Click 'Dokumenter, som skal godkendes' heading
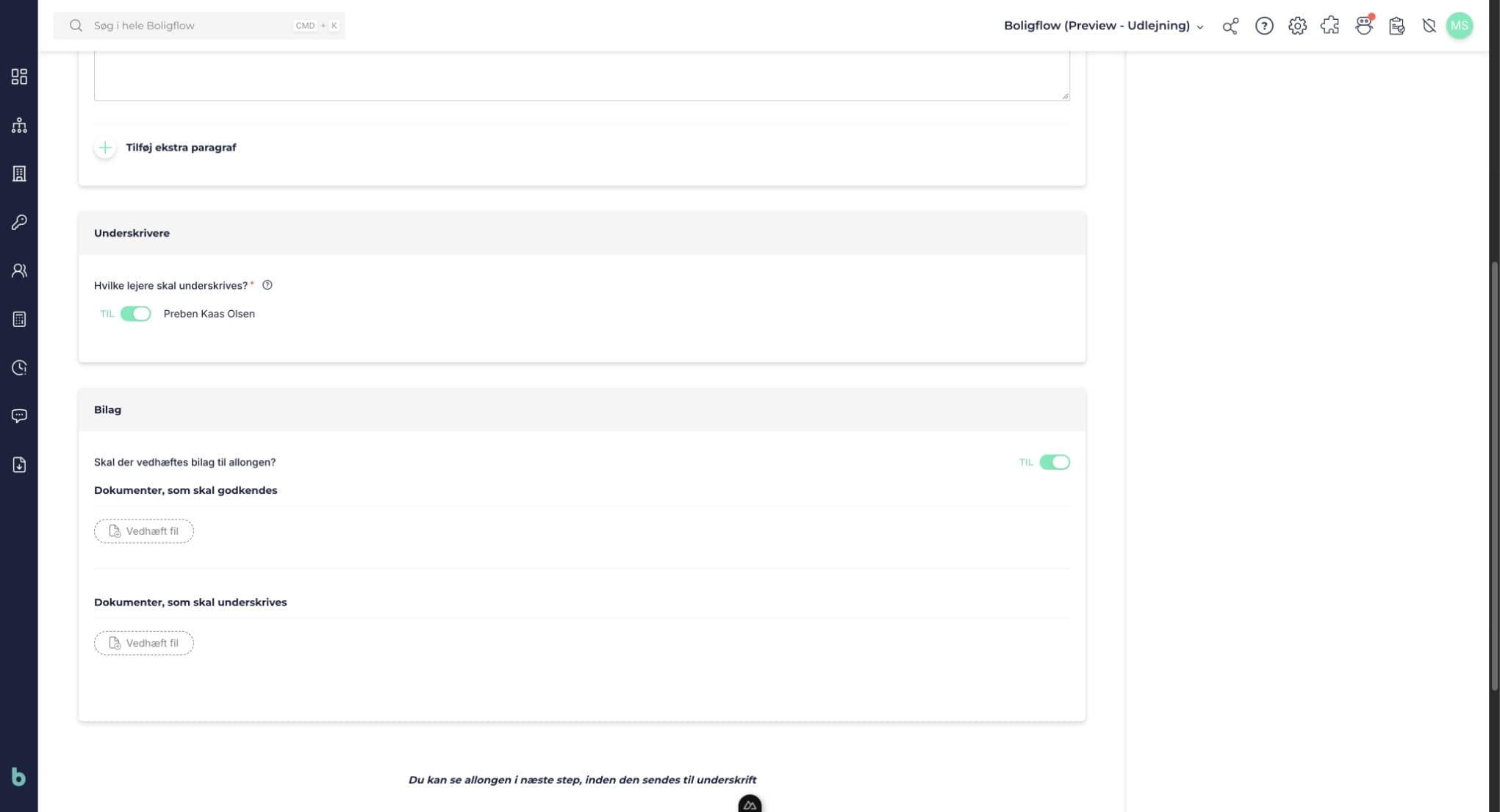The height and width of the screenshot is (812, 1500). pyautogui.click(x=186, y=490)
